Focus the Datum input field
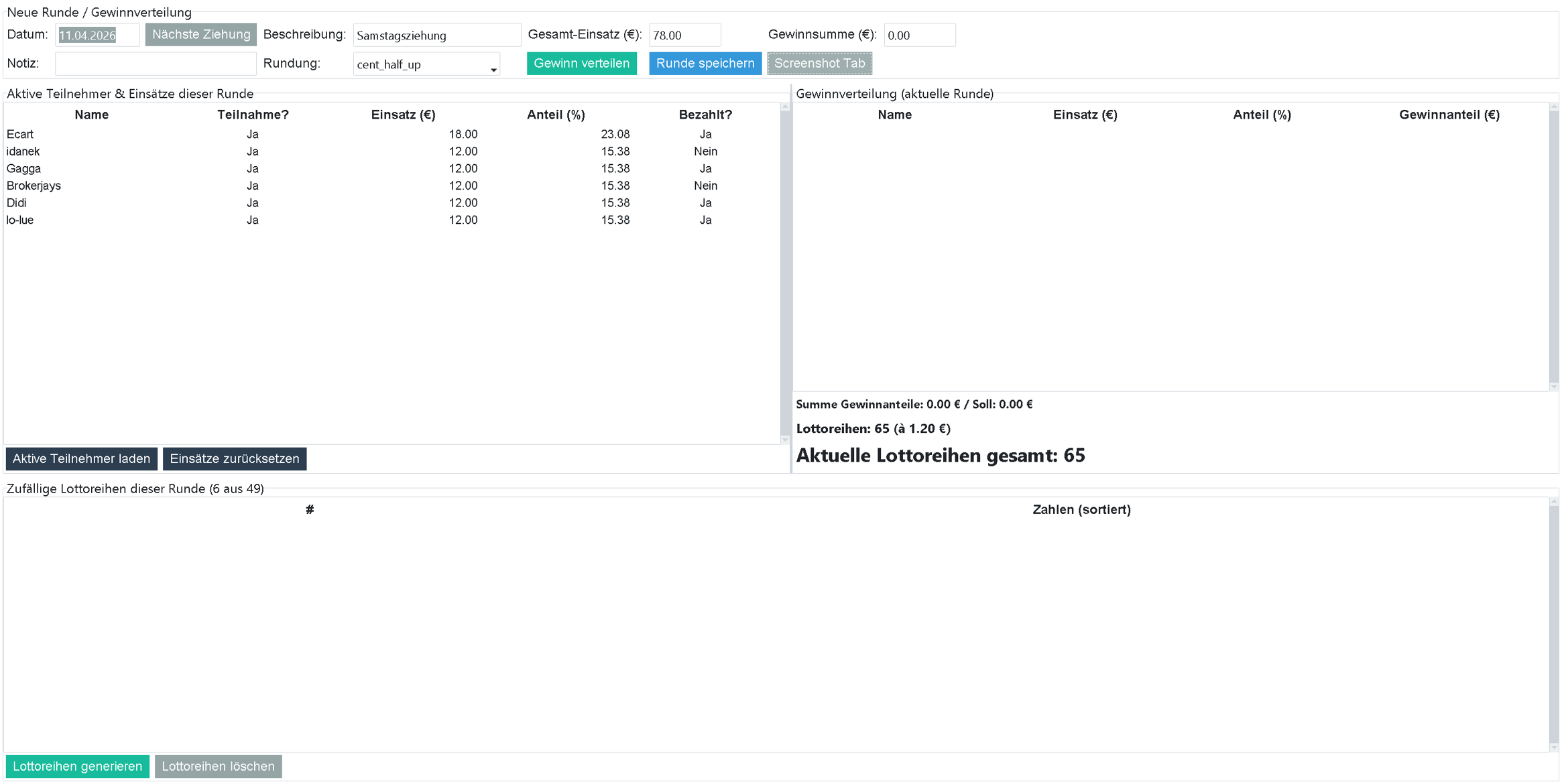 pyautogui.click(x=97, y=35)
